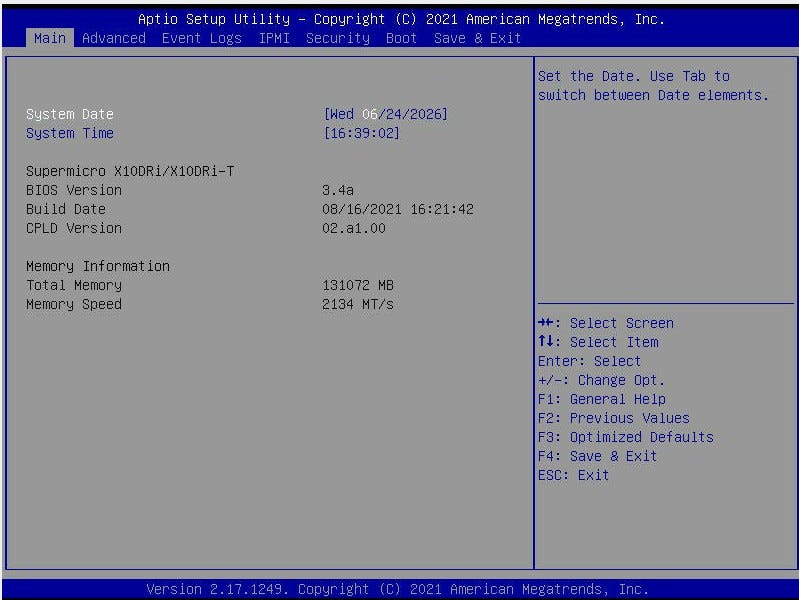Viewport: 799px width, 600px height.
Task: Click BIOS version value 3.4a
Action: coord(338,190)
